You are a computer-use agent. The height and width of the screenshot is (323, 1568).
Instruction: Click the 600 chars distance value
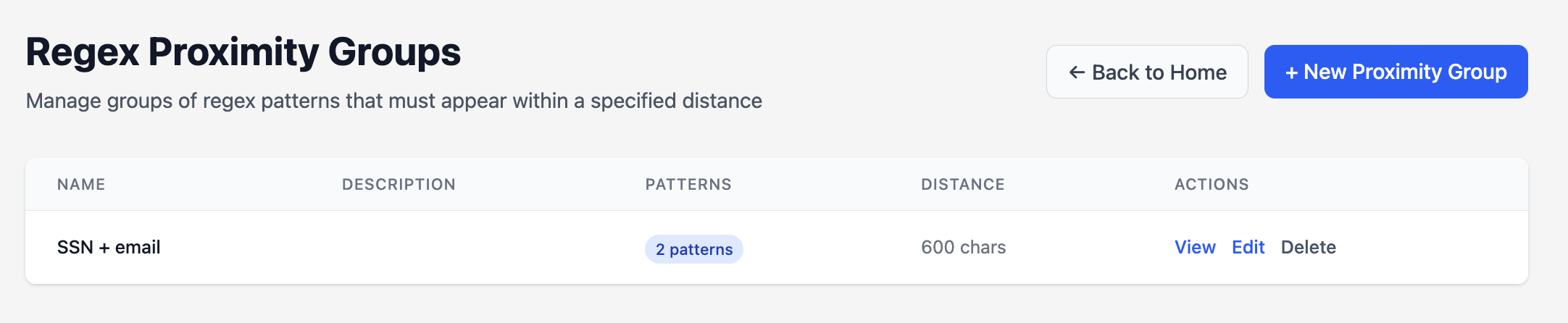pyautogui.click(x=963, y=248)
